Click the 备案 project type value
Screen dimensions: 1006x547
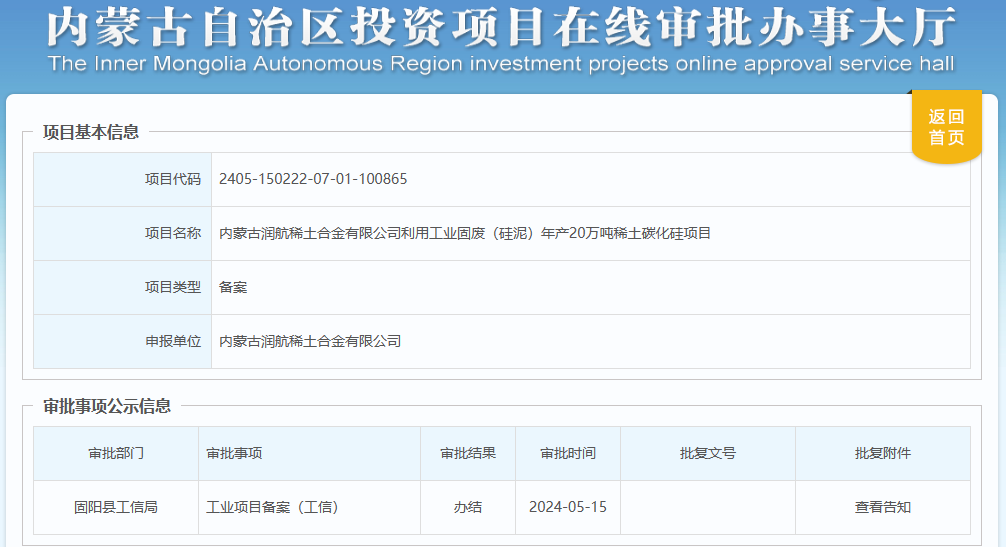coord(233,287)
